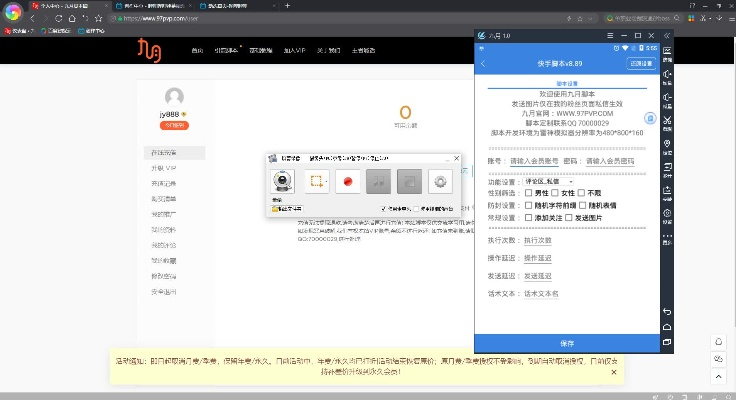Toggle the unchecked checkbox in the recorder window
Screen dimensions: 736x400
pyautogui.click(x=416, y=208)
